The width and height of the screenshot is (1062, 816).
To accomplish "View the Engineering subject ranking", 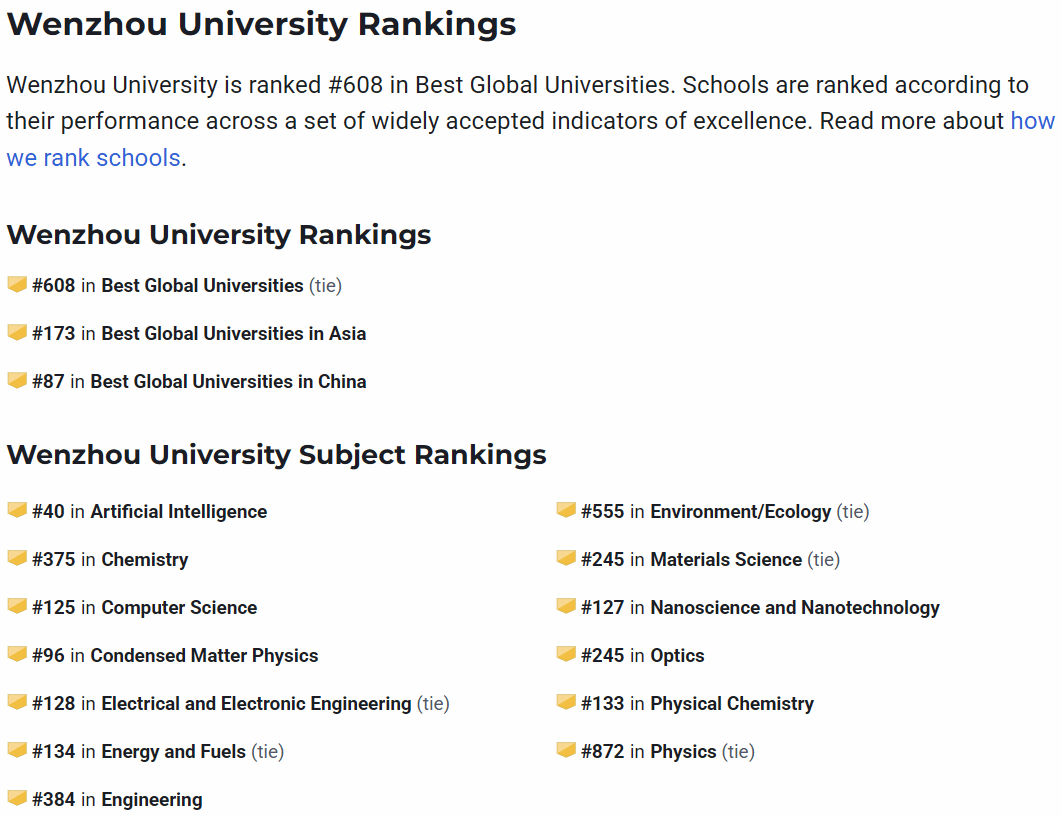I will (x=151, y=800).
